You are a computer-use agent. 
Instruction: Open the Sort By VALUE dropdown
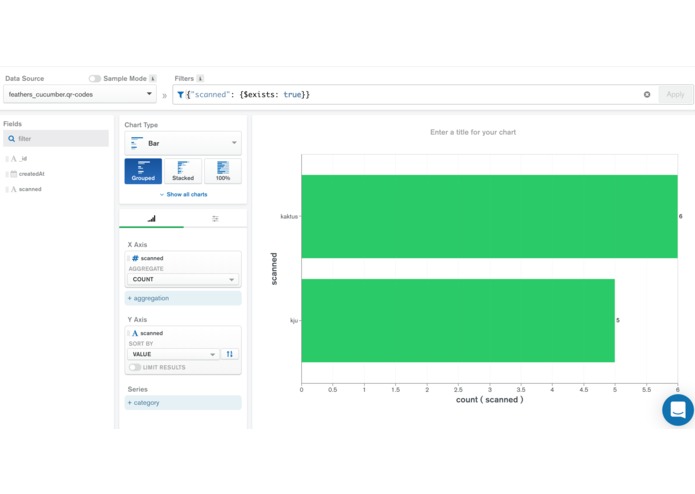[x=173, y=354]
